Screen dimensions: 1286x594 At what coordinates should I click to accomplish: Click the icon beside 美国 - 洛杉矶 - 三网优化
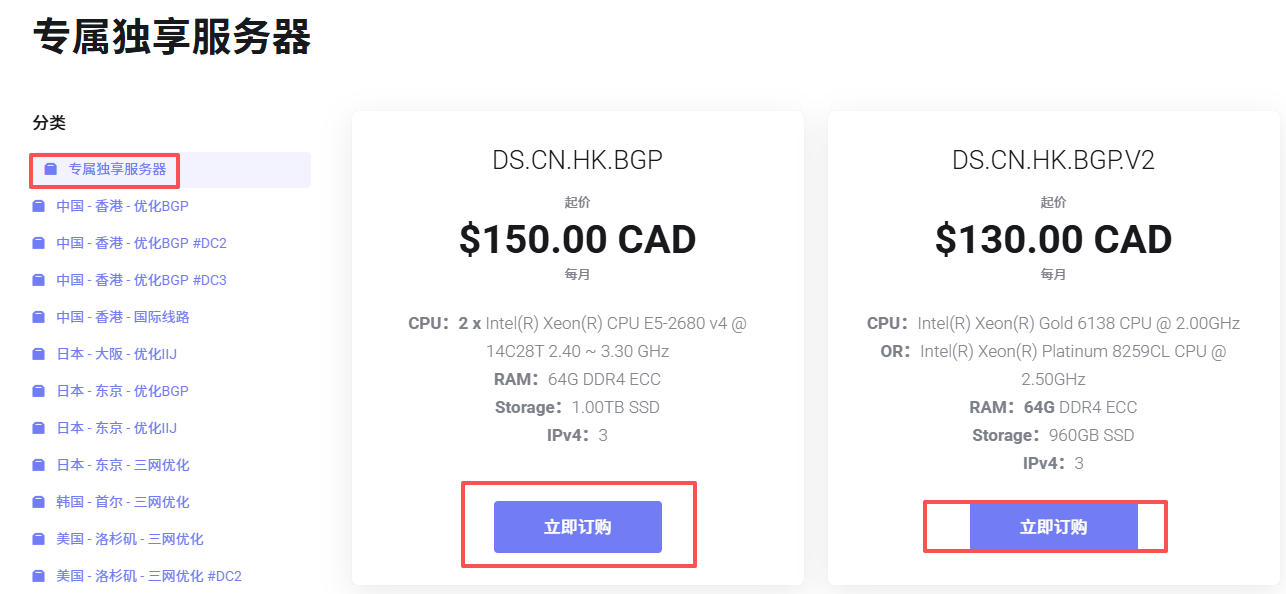click(39, 540)
